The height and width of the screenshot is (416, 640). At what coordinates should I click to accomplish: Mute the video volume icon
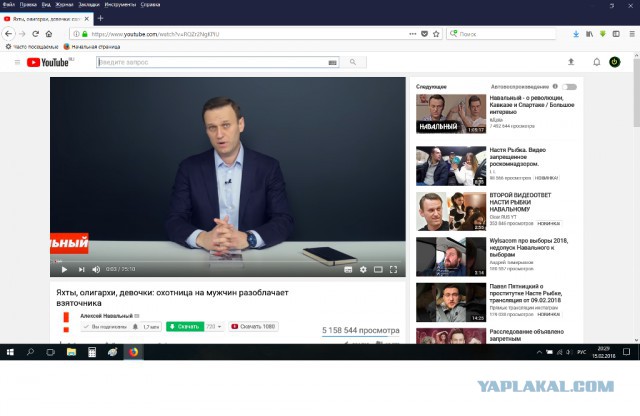coord(97,269)
